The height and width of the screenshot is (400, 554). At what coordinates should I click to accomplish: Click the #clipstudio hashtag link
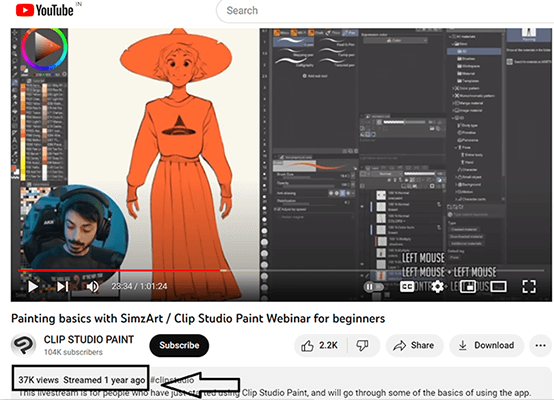pyautogui.click(x=172, y=380)
